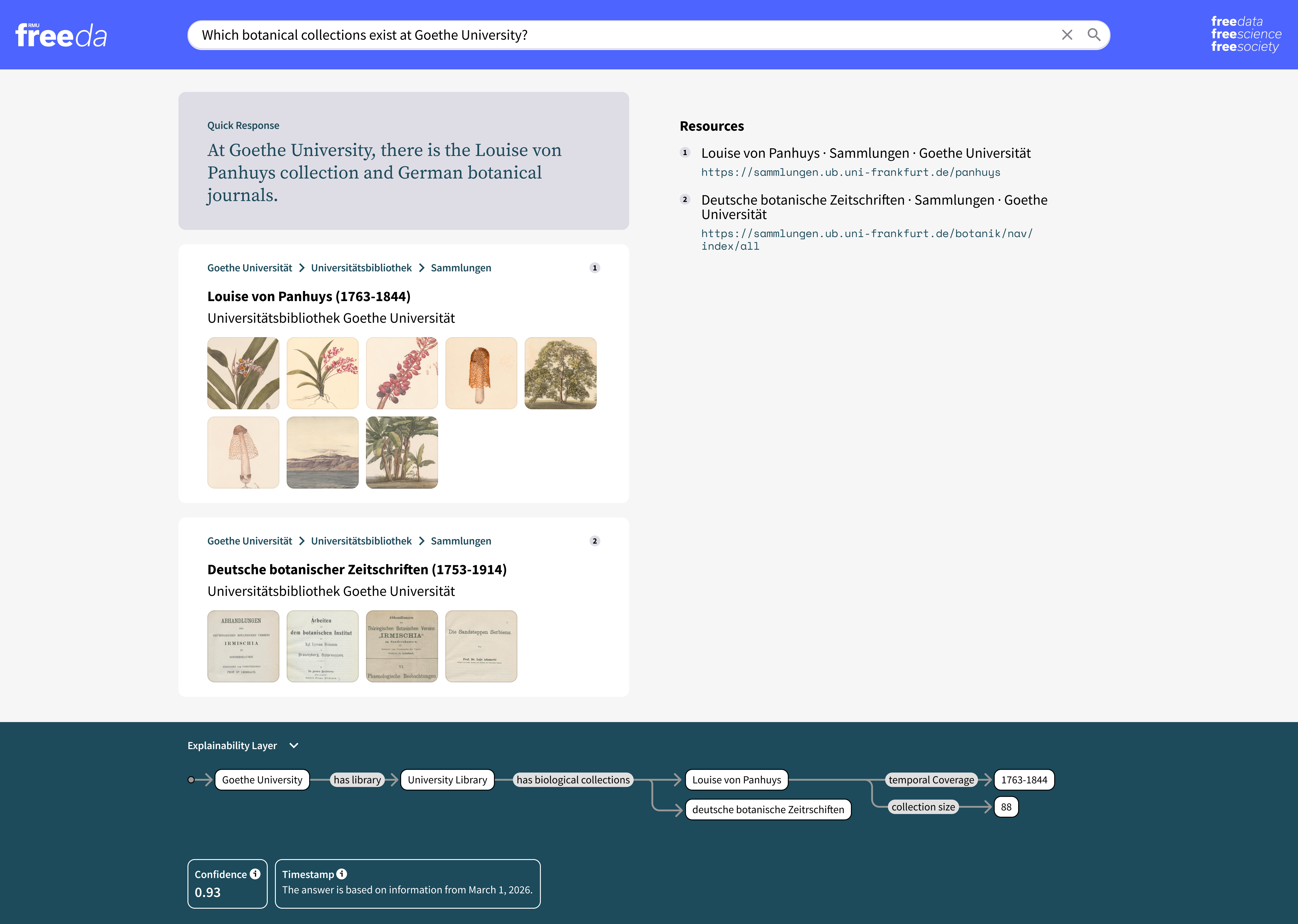Viewport: 1298px width, 924px height.
Task: Open the Confidence info icon
Action: [x=255, y=874]
